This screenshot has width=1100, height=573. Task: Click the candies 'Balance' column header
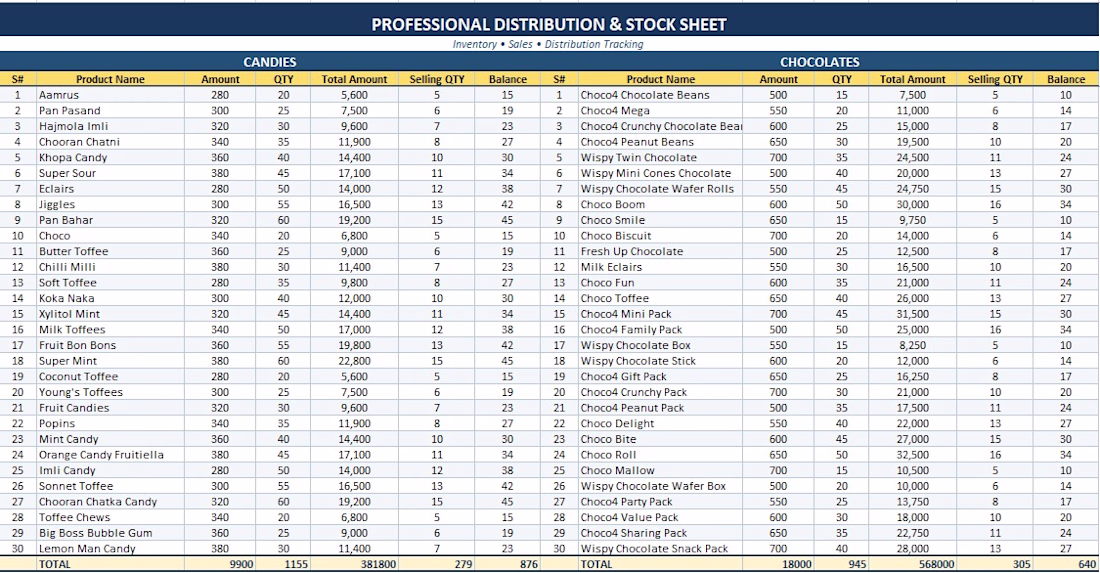coord(507,79)
